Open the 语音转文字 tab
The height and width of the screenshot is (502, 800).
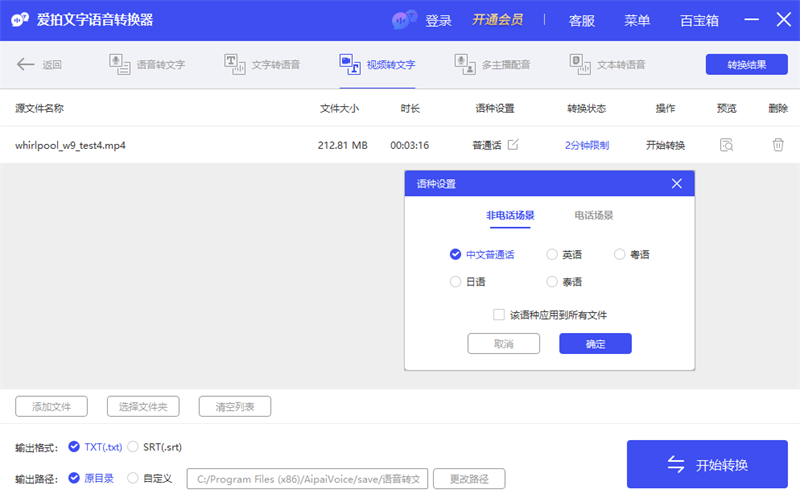pyautogui.click(x=148, y=65)
